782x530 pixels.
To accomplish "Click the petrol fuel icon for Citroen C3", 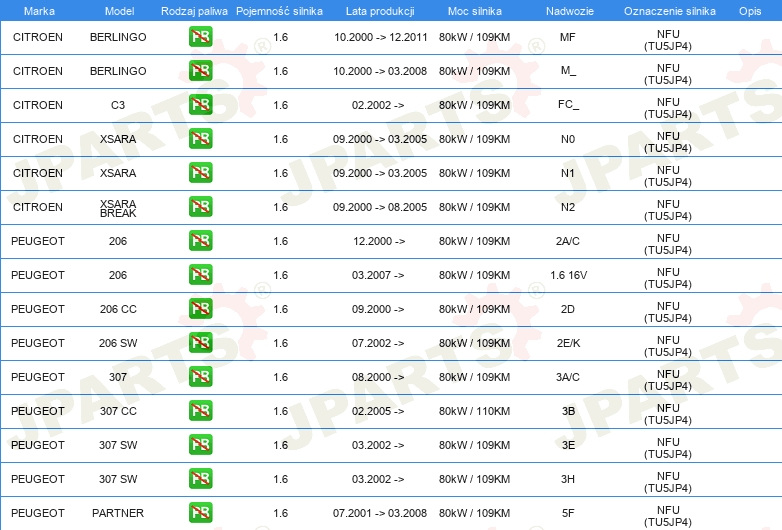I will coord(200,105).
